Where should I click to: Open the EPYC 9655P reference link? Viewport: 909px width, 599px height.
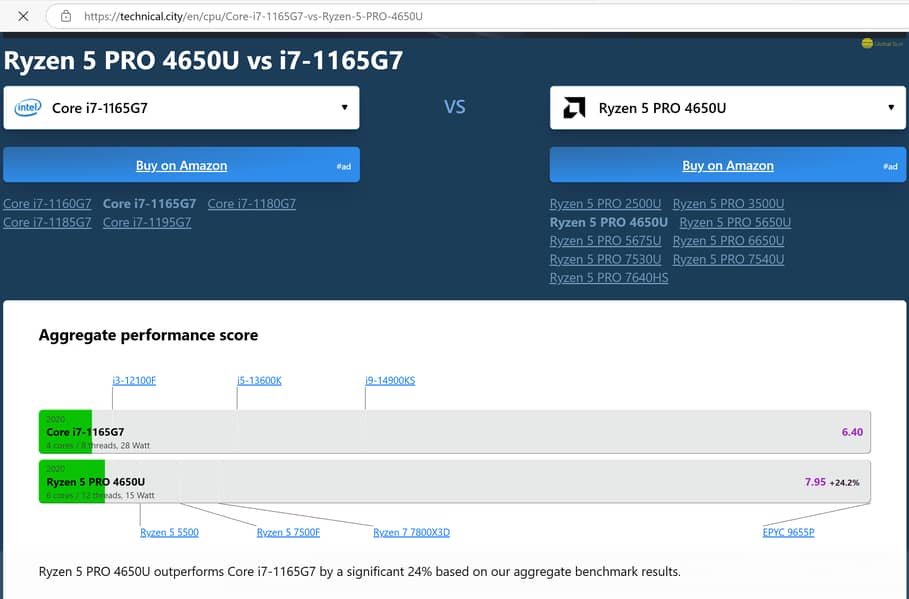tap(788, 533)
